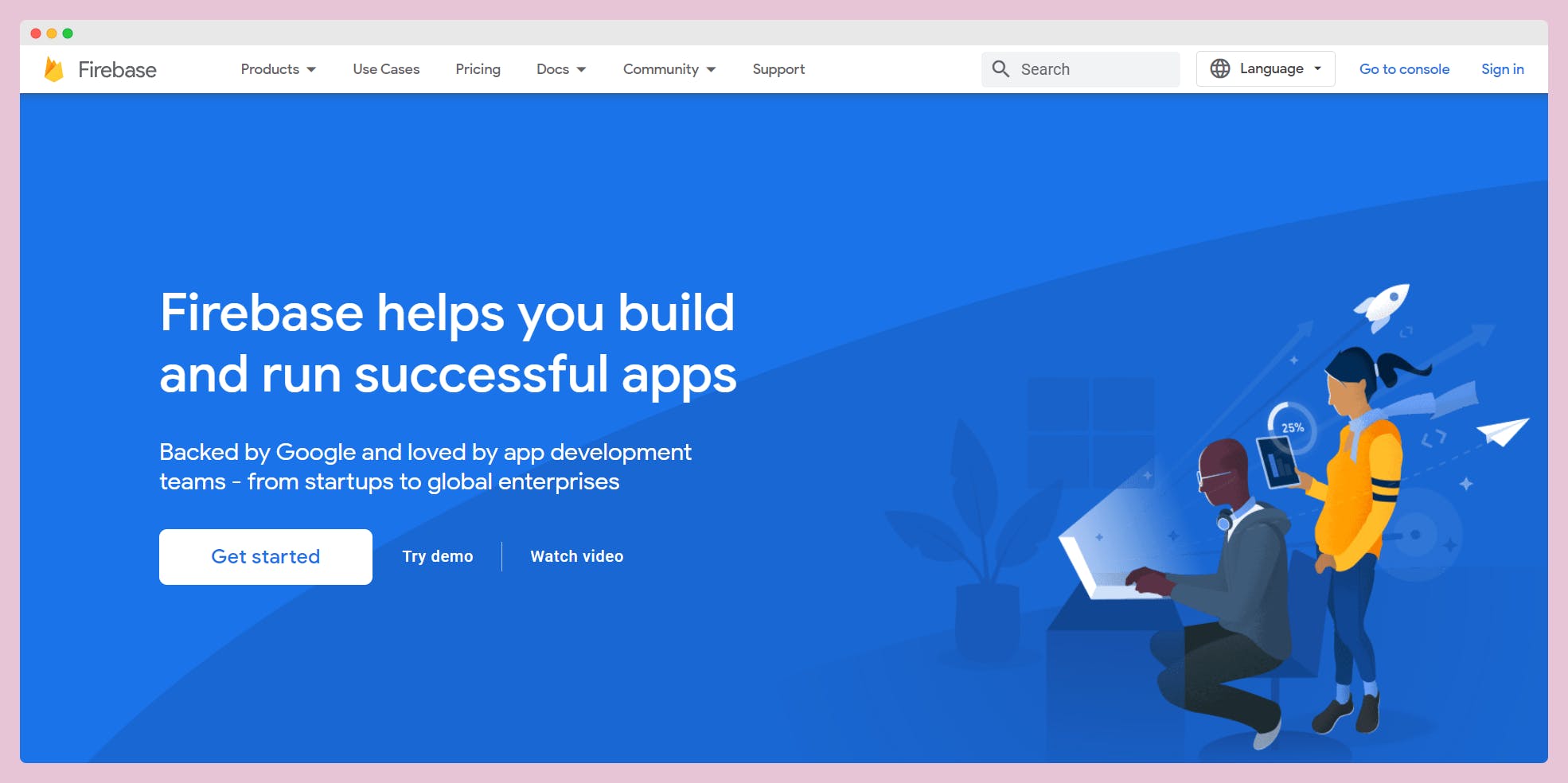Open the Support page
The height and width of the screenshot is (783, 1568).
pos(778,69)
